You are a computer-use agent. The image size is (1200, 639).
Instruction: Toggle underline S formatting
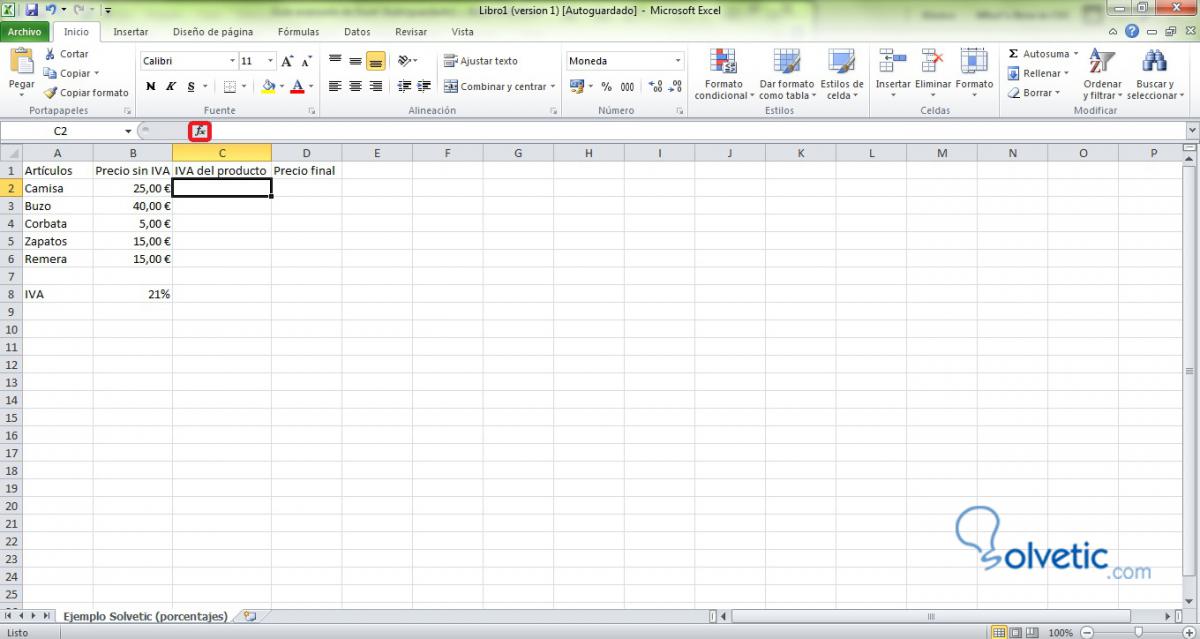[190, 87]
